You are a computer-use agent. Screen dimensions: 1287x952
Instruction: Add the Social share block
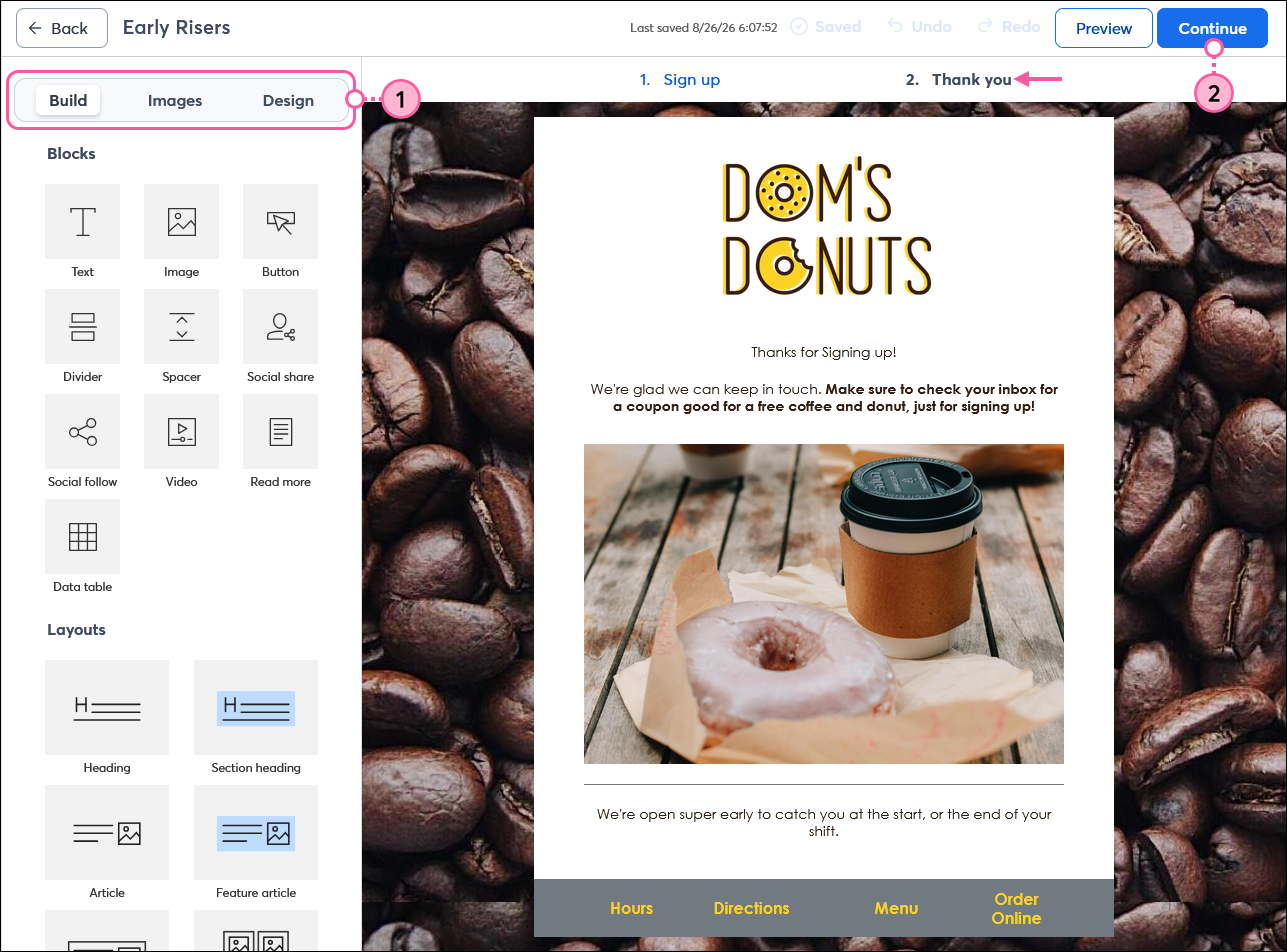(x=280, y=327)
